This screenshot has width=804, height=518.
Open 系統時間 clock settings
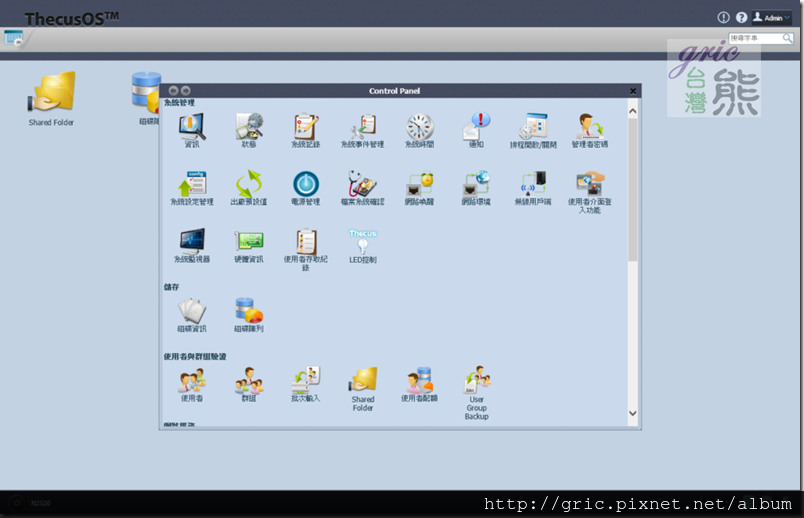419,130
